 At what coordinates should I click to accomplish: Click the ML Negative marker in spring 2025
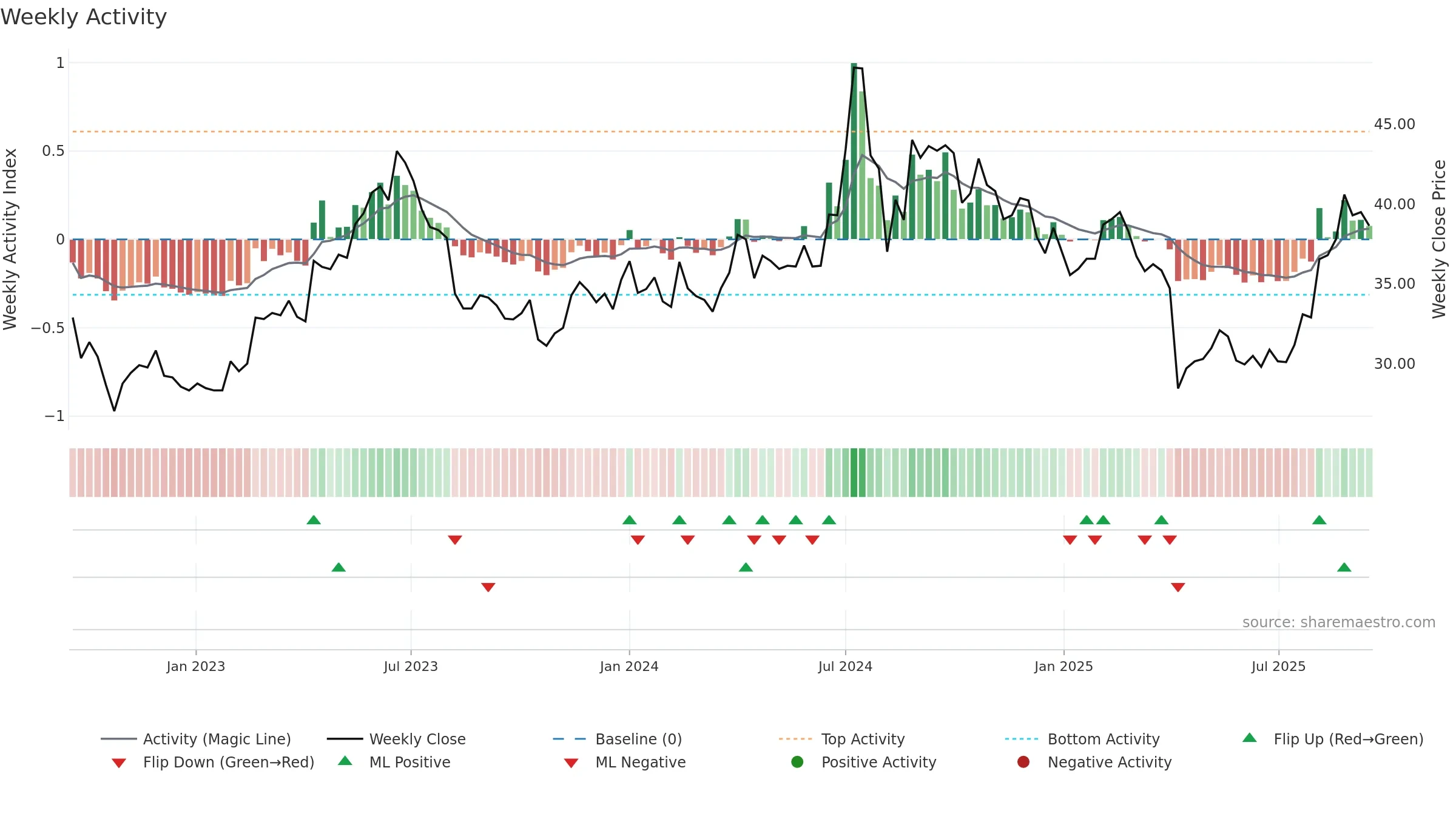(1178, 587)
